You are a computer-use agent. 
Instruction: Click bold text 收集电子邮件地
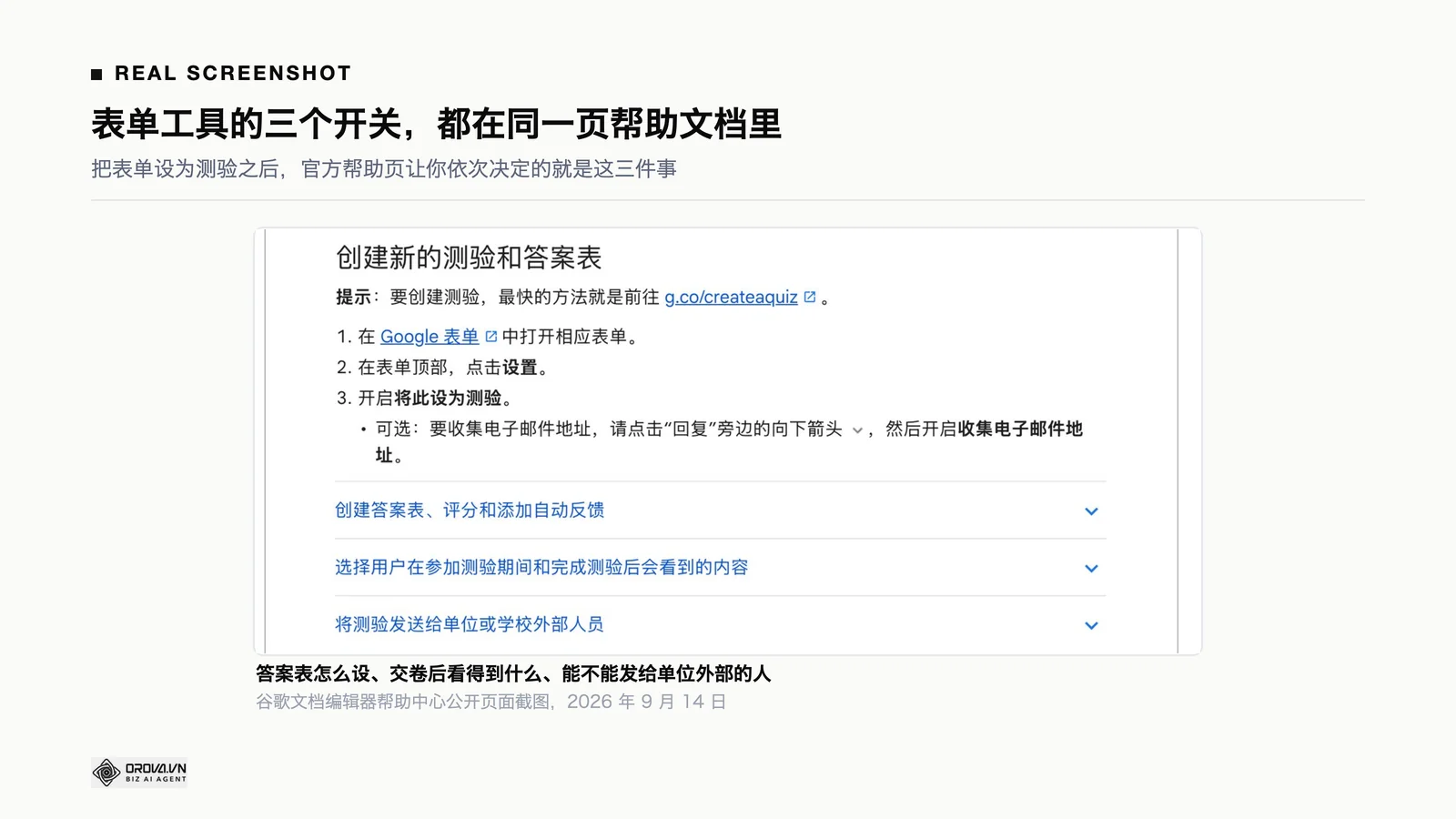(x=1020, y=429)
